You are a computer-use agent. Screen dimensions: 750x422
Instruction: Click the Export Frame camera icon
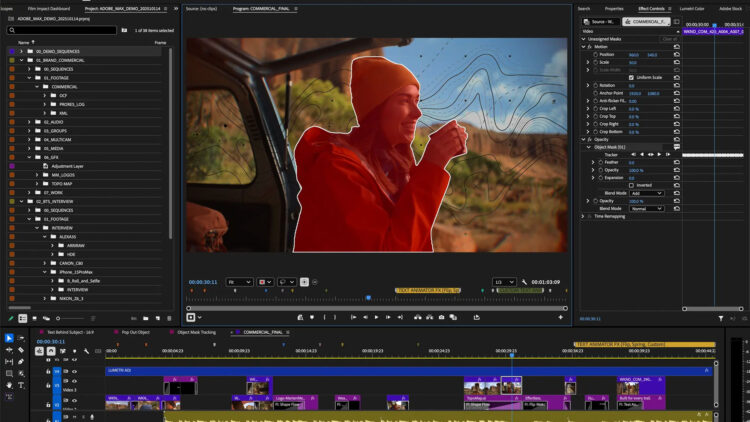(x=441, y=317)
